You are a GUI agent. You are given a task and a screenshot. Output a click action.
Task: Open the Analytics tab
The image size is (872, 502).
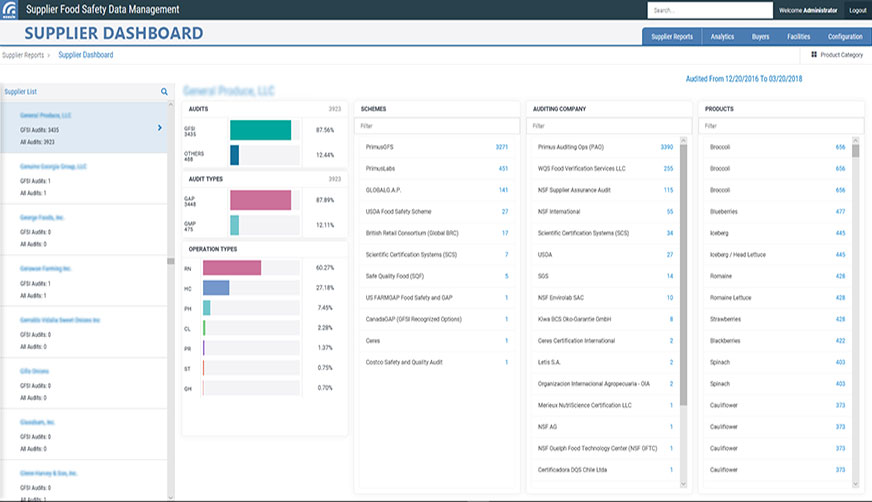(x=722, y=36)
